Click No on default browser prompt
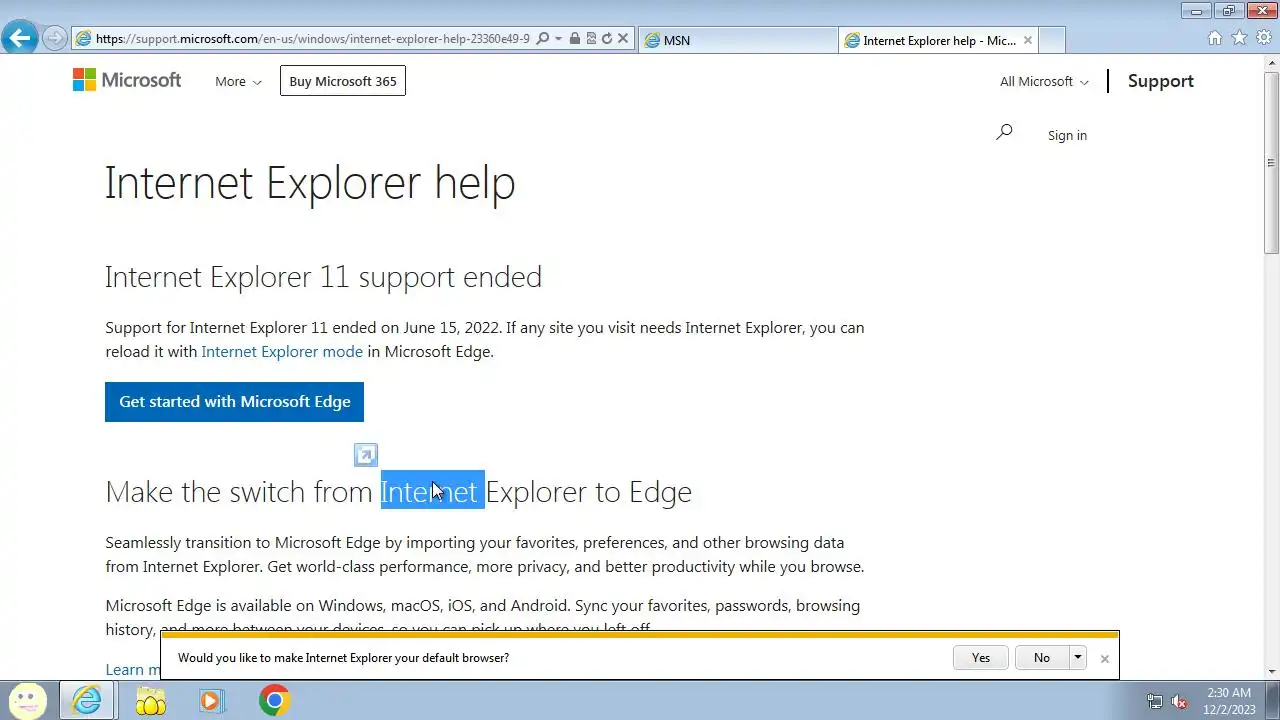 [1042, 657]
